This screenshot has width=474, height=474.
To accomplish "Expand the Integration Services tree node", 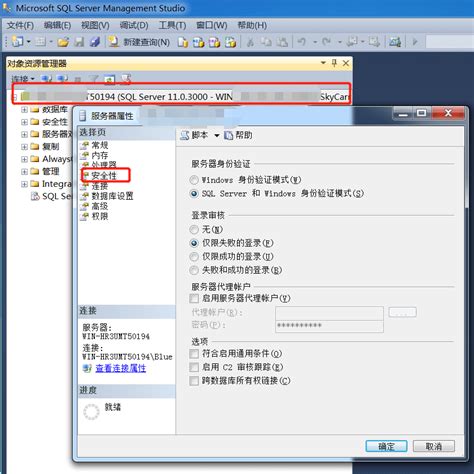I will (24, 184).
